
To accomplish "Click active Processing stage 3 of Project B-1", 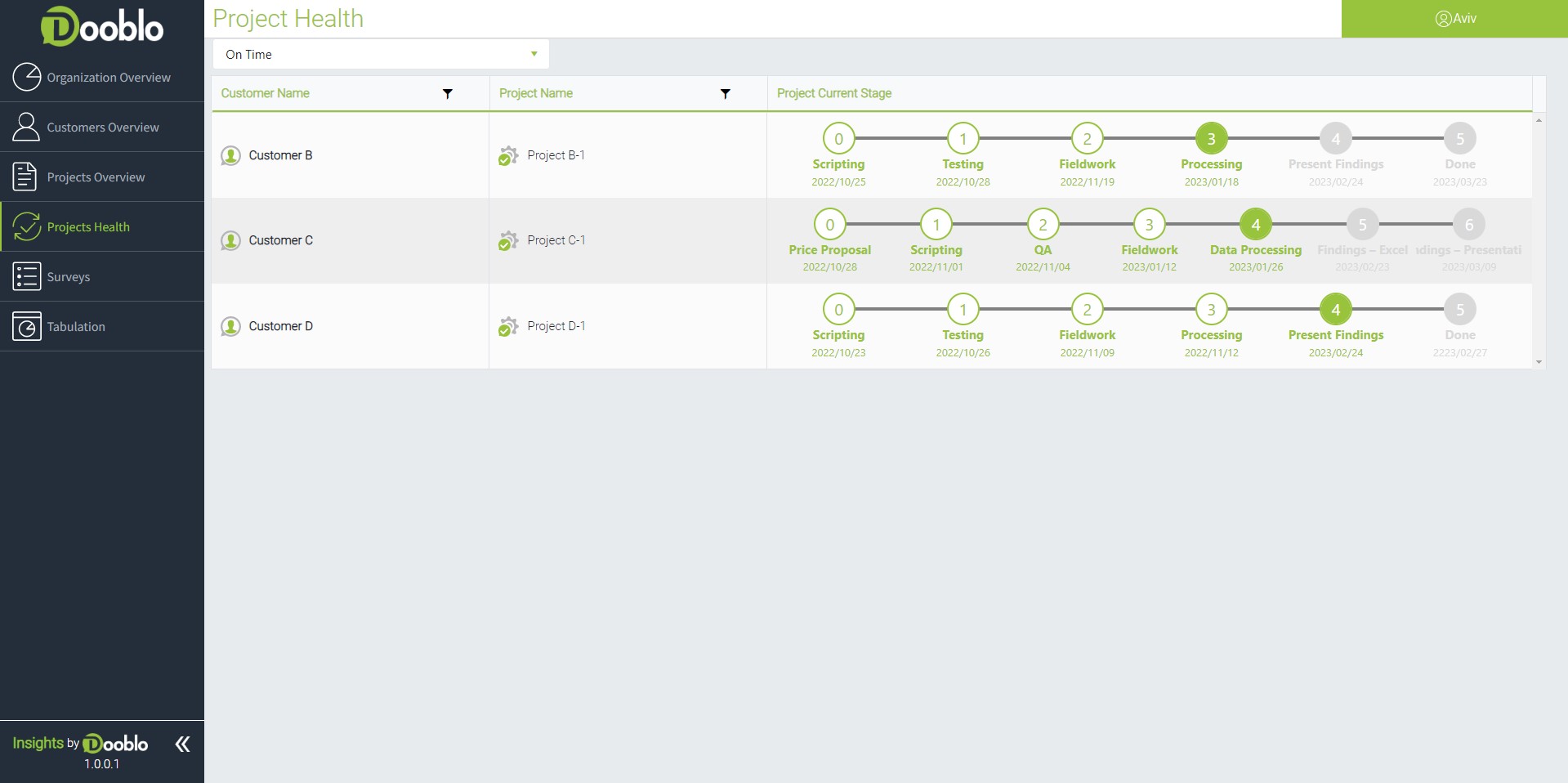I will [1211, 139].
